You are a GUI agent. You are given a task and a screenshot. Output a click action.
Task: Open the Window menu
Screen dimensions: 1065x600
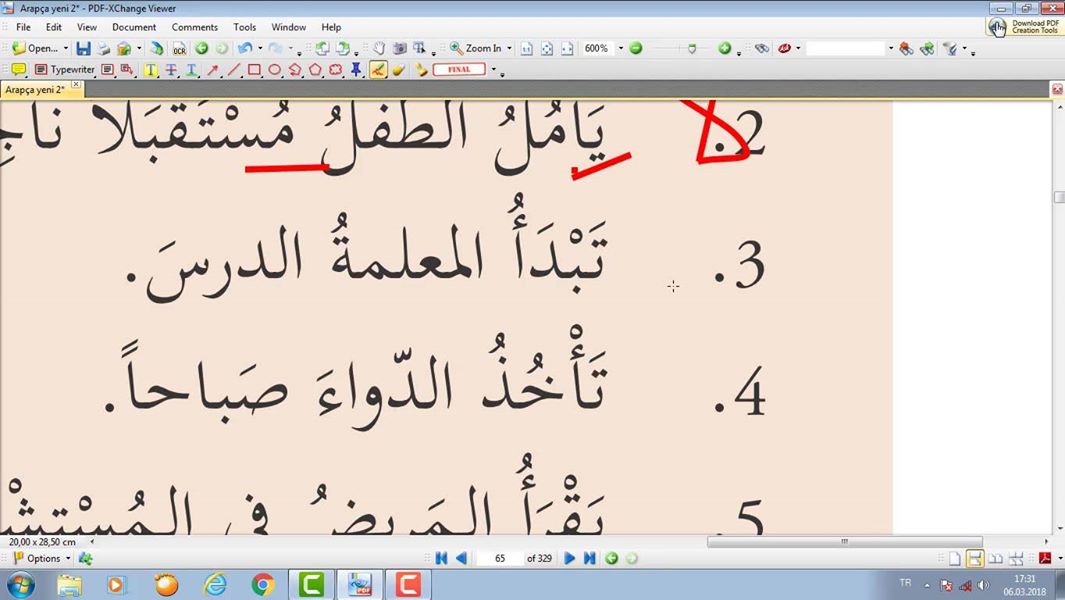(289, 27)
